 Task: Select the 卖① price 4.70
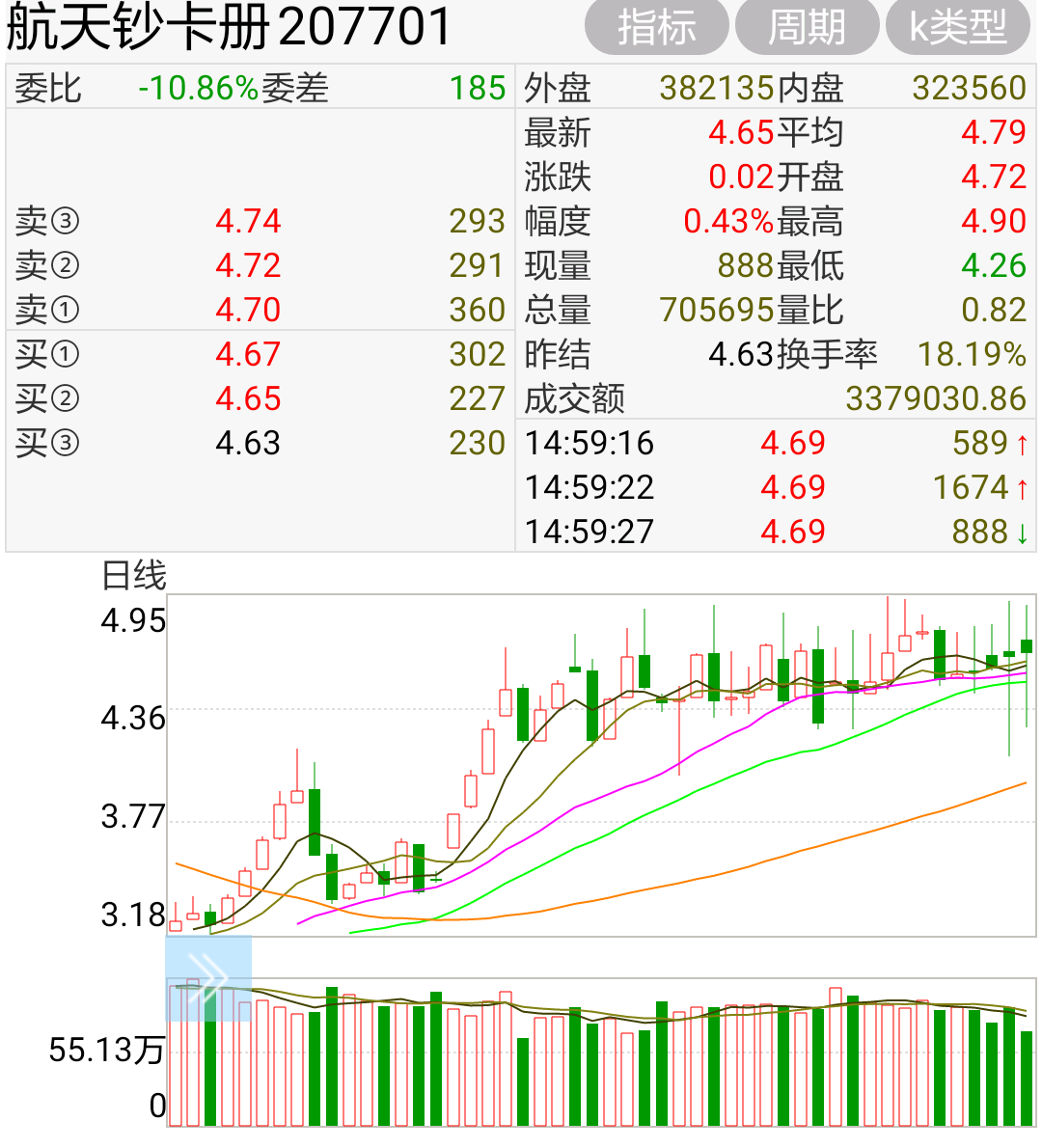click(x=248, y=310)
